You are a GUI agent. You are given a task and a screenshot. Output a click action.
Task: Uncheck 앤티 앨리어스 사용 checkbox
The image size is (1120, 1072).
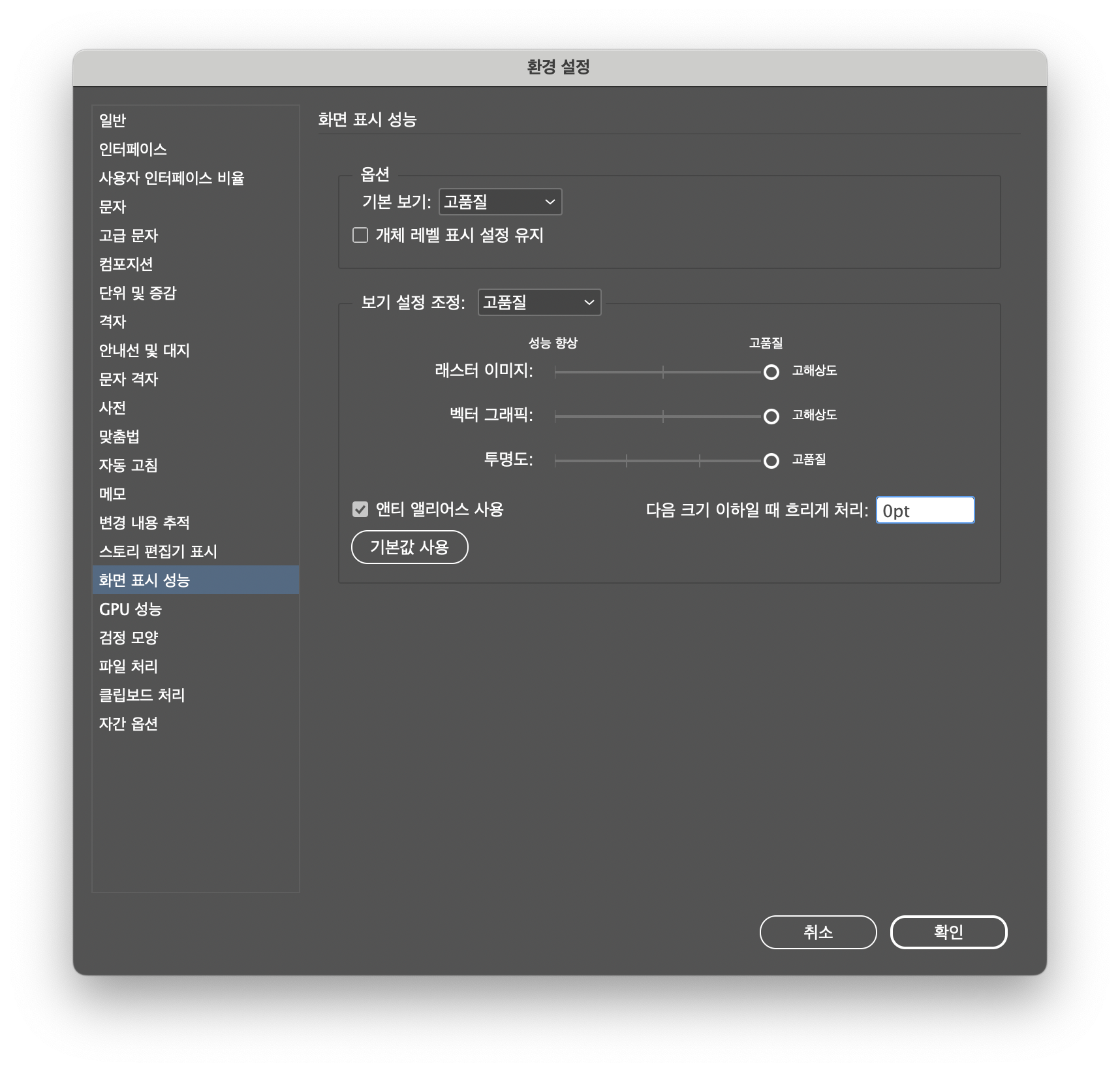360,509
